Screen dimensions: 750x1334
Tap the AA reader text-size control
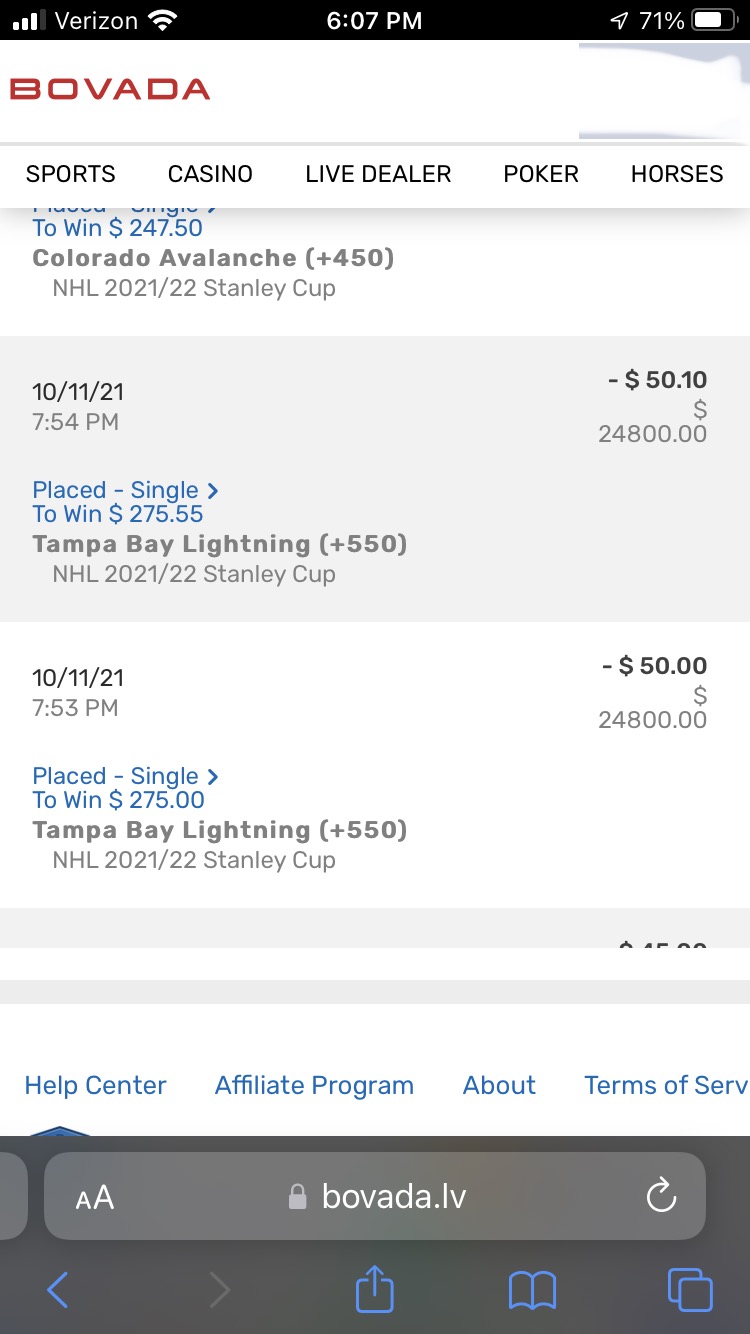[x=95, y=1197]
